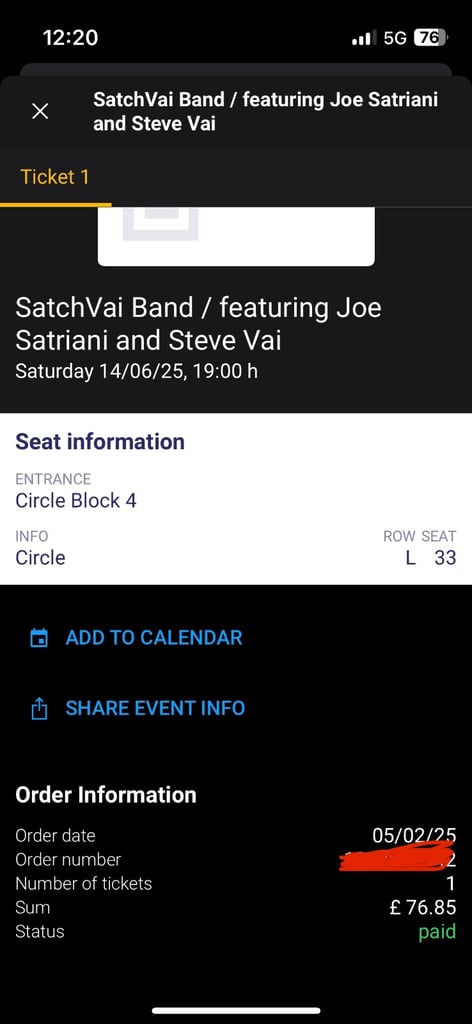This screenshot has width=472, height=1024.
Task: Tap the QR code ticket image
Action: tap(236, 236)
